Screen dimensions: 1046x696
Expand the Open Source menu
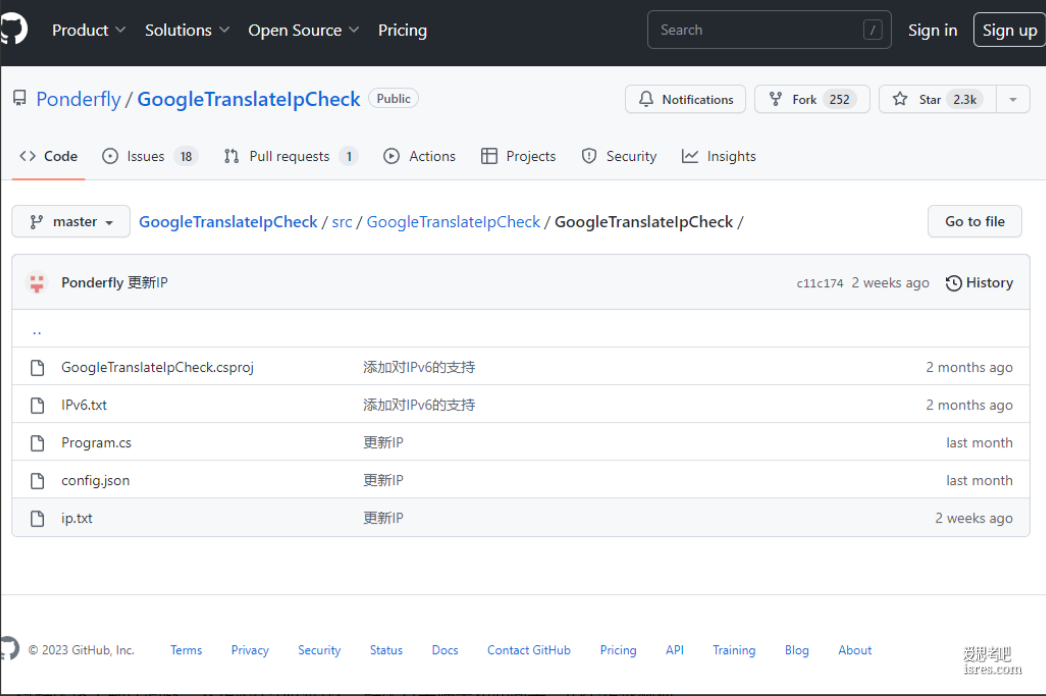[304, 30]
